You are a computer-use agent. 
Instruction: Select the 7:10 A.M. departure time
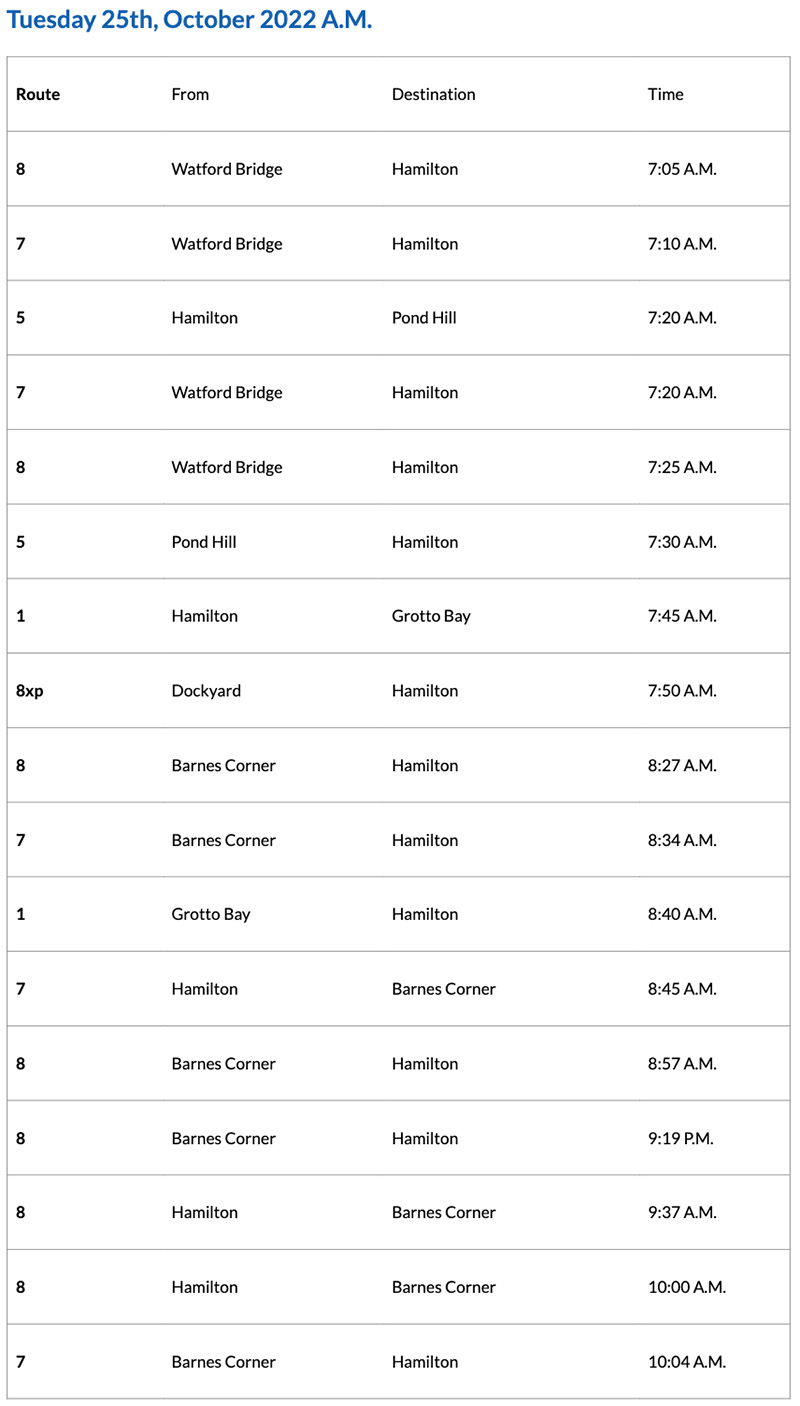[x=682, y=244]
